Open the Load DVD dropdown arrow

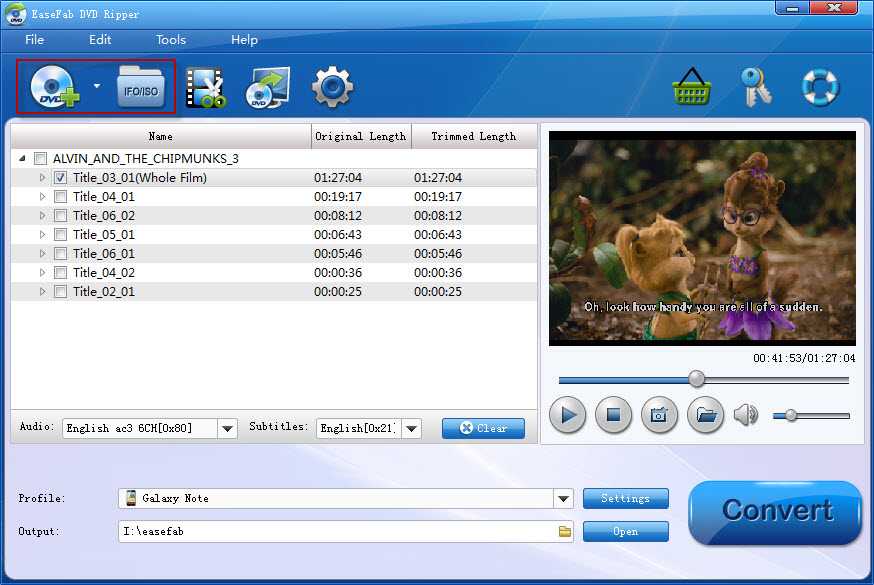point(96,86)
